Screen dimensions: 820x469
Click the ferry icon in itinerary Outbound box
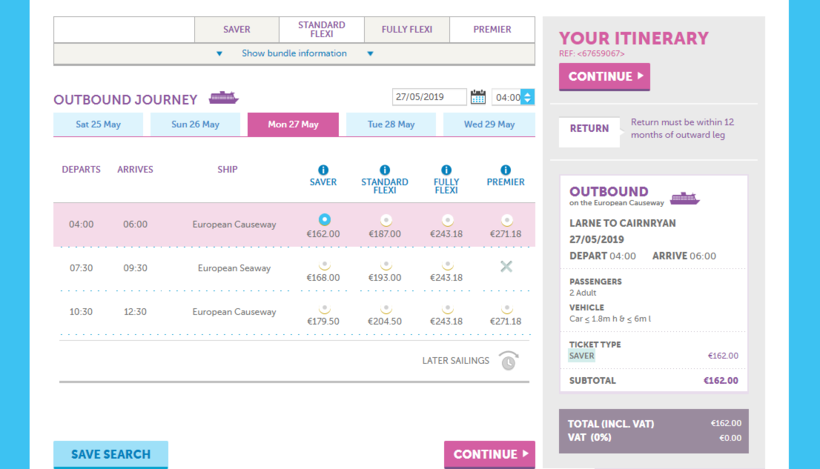(684, 198)
